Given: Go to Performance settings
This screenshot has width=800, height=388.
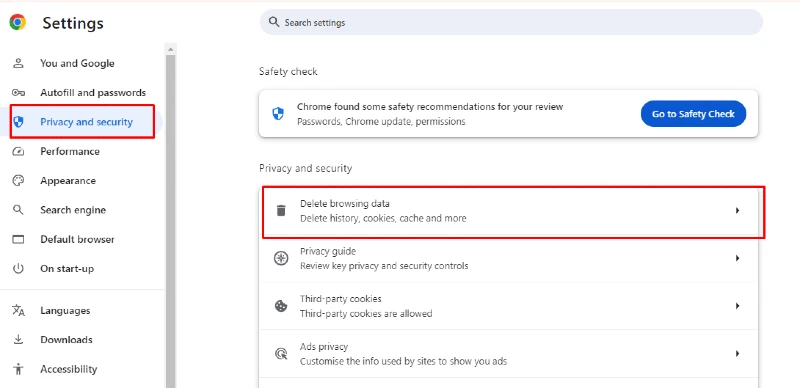Looking at the screenshot, I should point(70,152).
